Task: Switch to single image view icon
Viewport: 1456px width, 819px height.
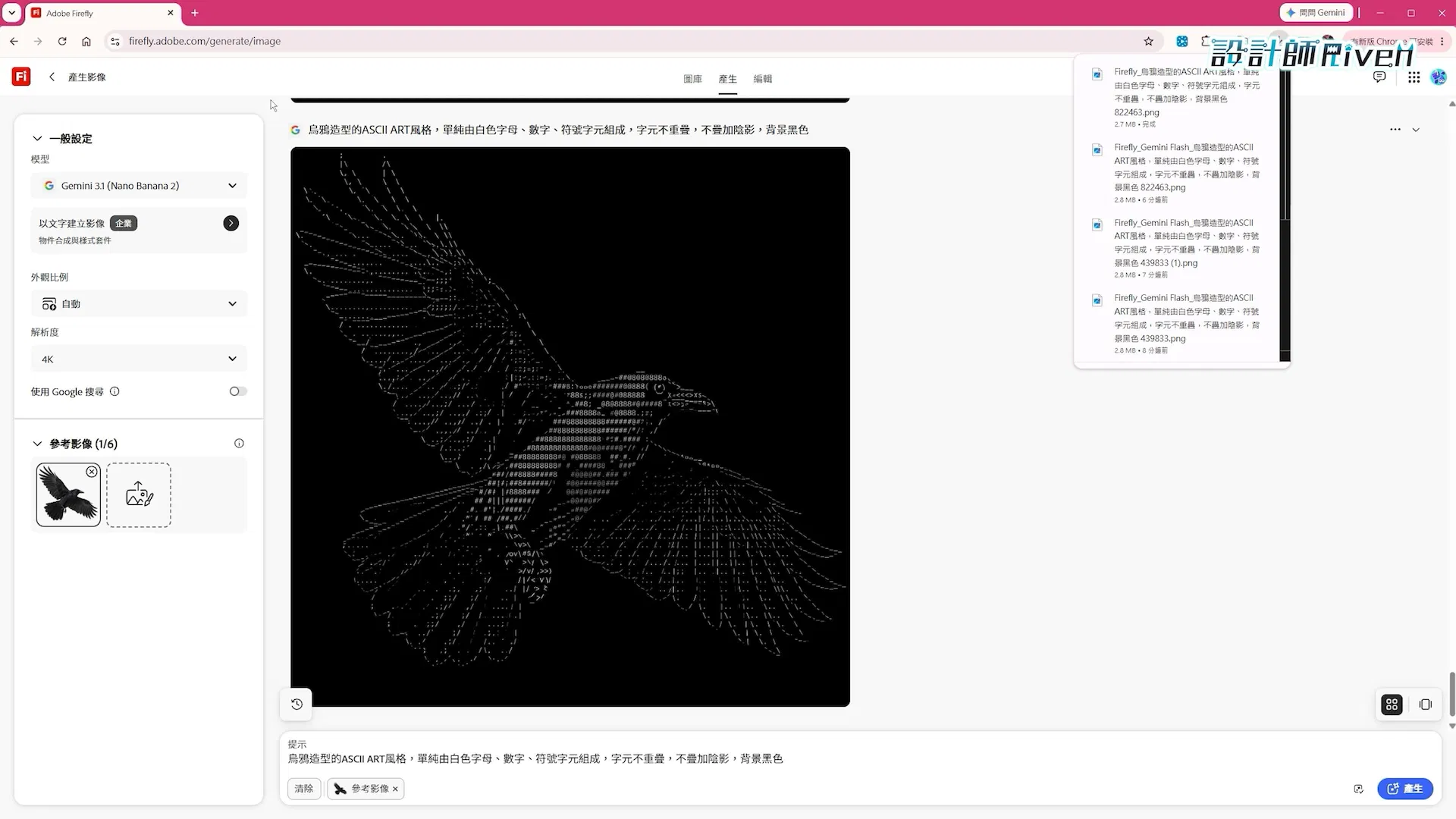Action: (x=1426, y=704)
